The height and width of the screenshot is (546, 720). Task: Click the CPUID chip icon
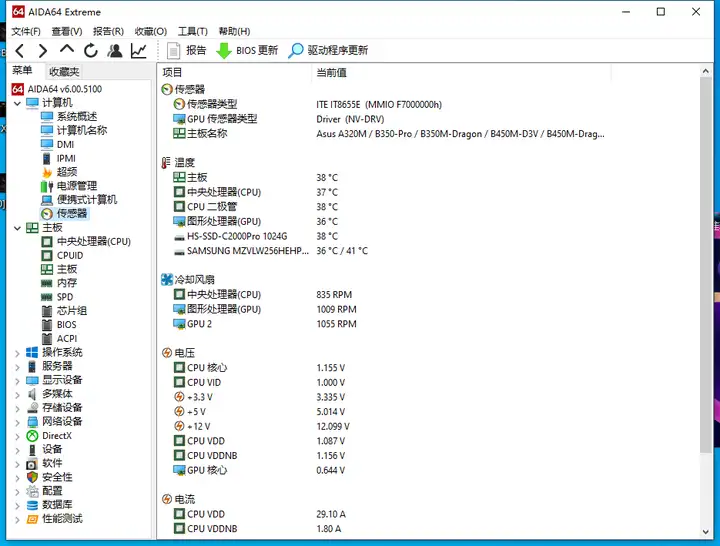47,255
